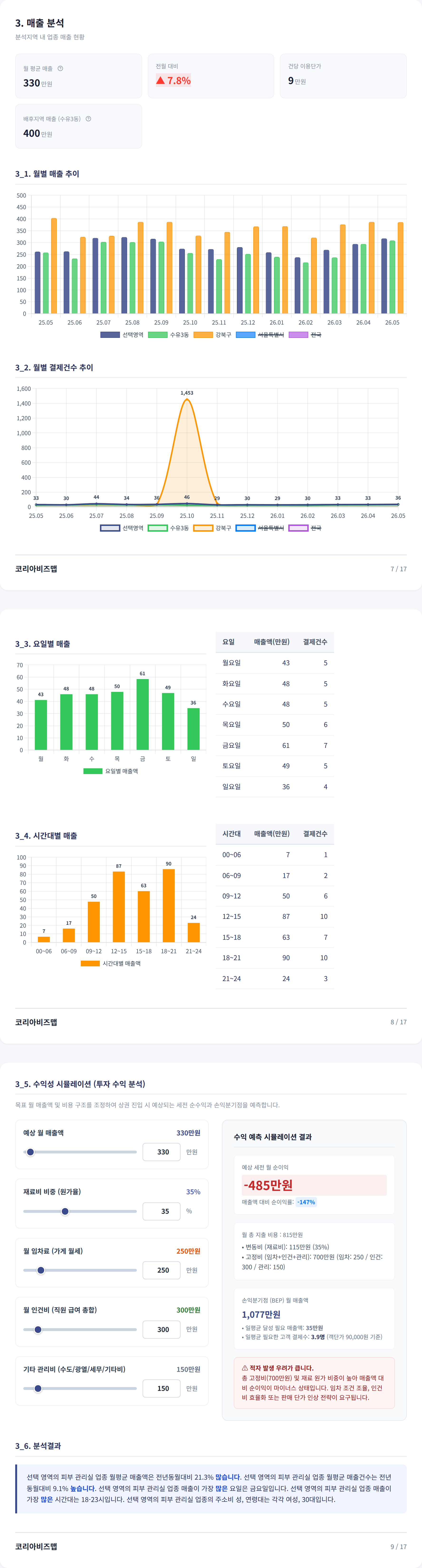Select the 목요일 row in weekday table
This screenshot has height=1568, width=422.
click(275, 725)
